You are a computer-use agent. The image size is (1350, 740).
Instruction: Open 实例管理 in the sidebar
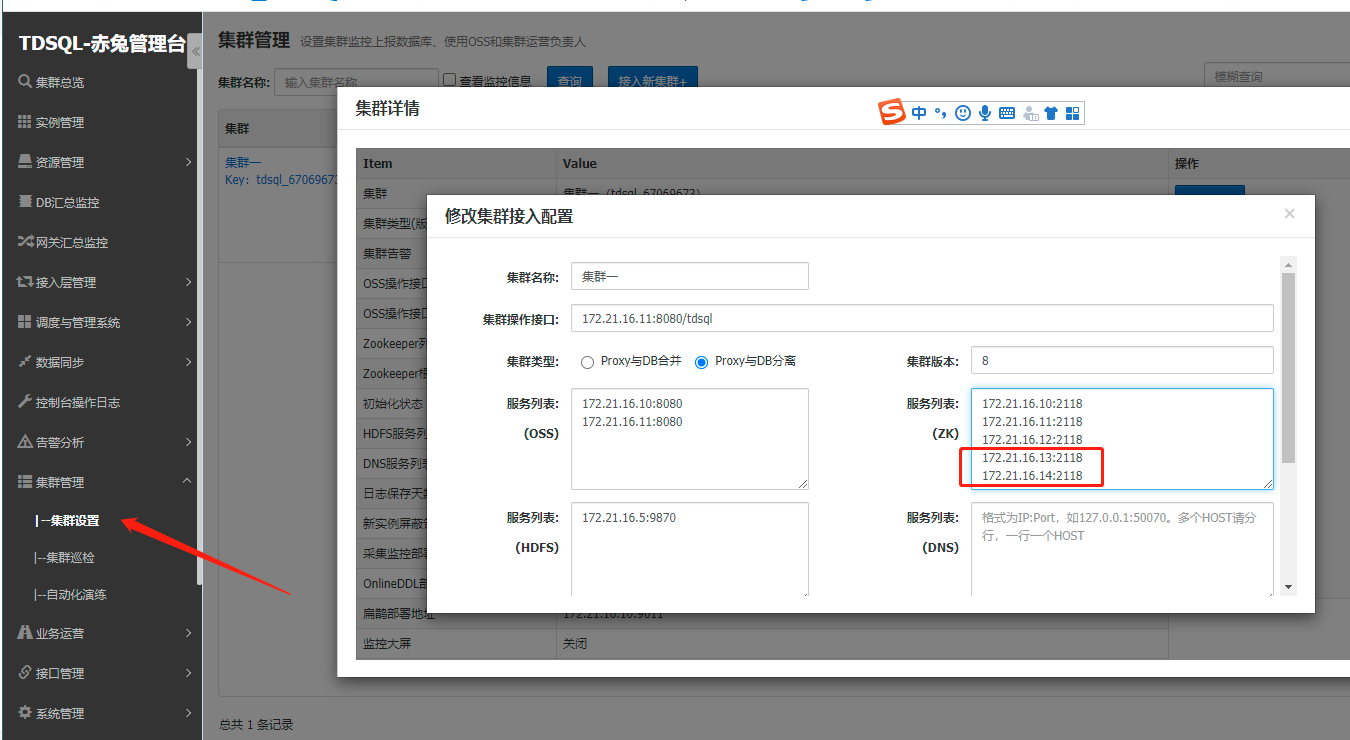(60, 122)
